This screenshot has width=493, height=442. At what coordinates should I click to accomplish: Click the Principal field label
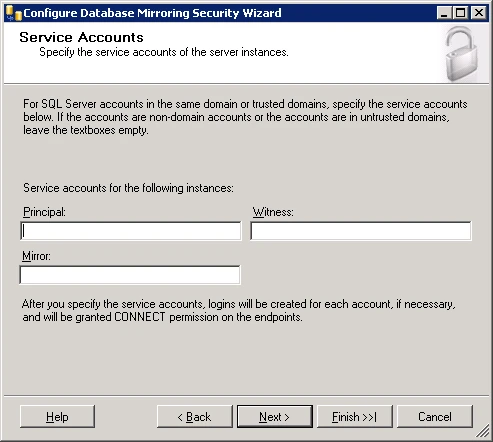coord(44,212)
